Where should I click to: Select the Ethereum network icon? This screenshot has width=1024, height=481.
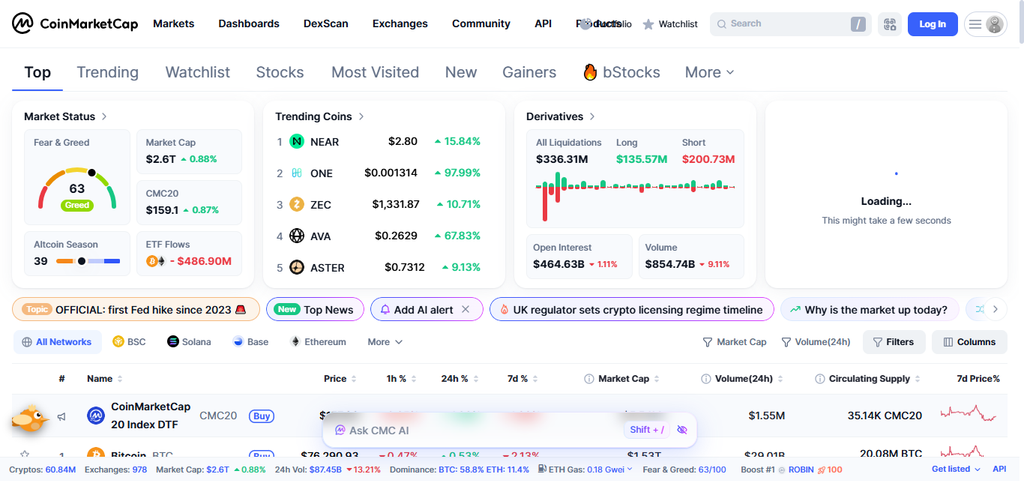[x=295, y=341]
